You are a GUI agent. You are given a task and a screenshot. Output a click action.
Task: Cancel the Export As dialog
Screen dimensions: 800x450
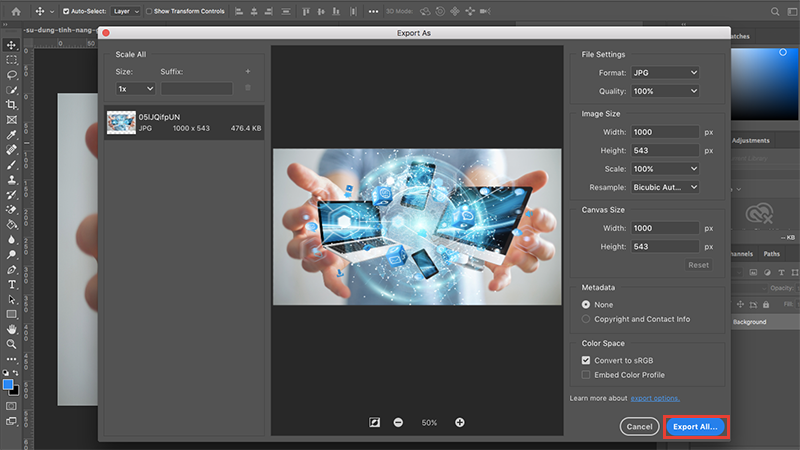pyautogui.click(x=639, y=427)
